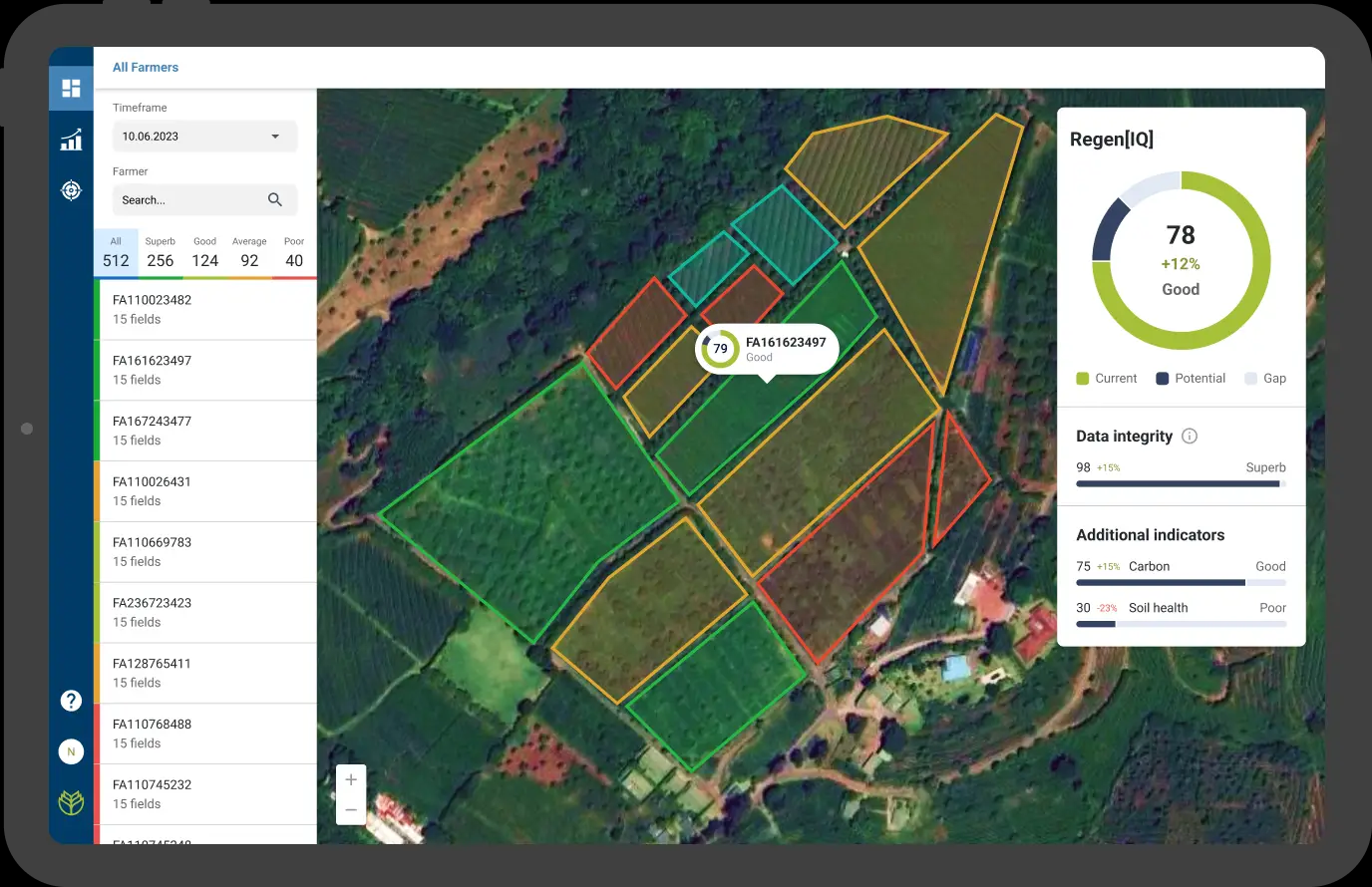Screen dimensions: 1372x887
Task: Open the All Farmers link
Action: [x=146, y=67]
